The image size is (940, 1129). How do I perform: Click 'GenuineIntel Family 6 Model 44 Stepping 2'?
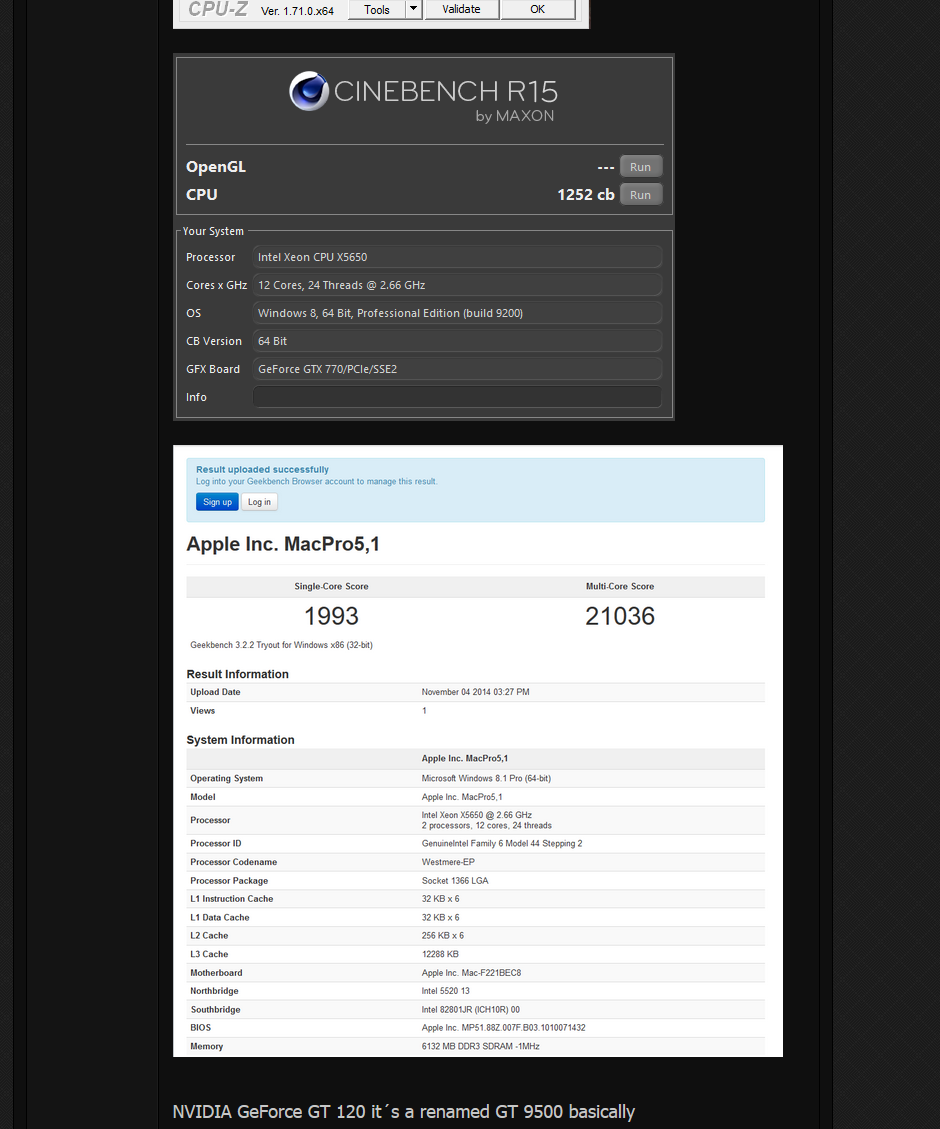[502, 843]
